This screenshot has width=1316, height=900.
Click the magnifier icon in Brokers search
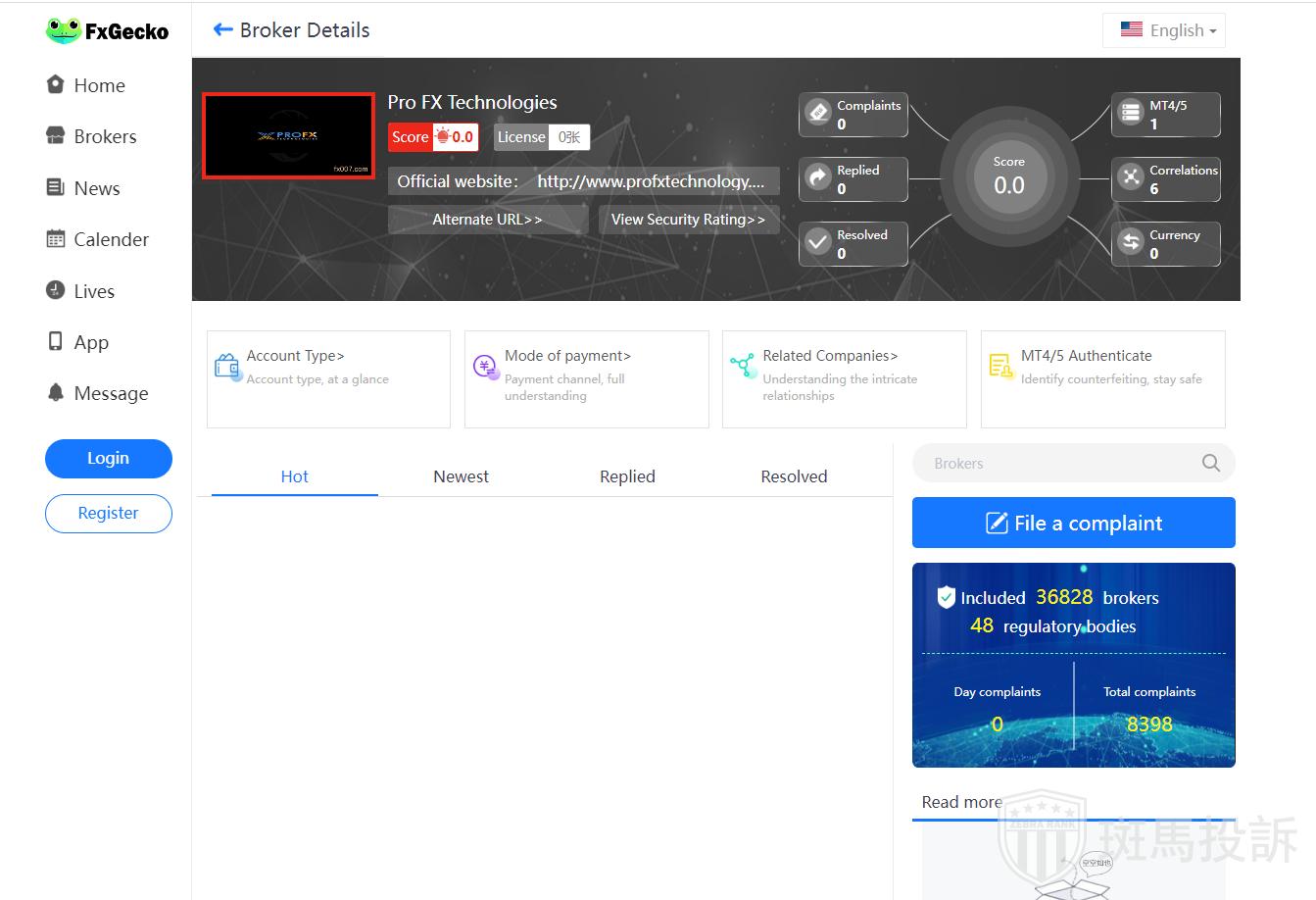pos(1211,464)
